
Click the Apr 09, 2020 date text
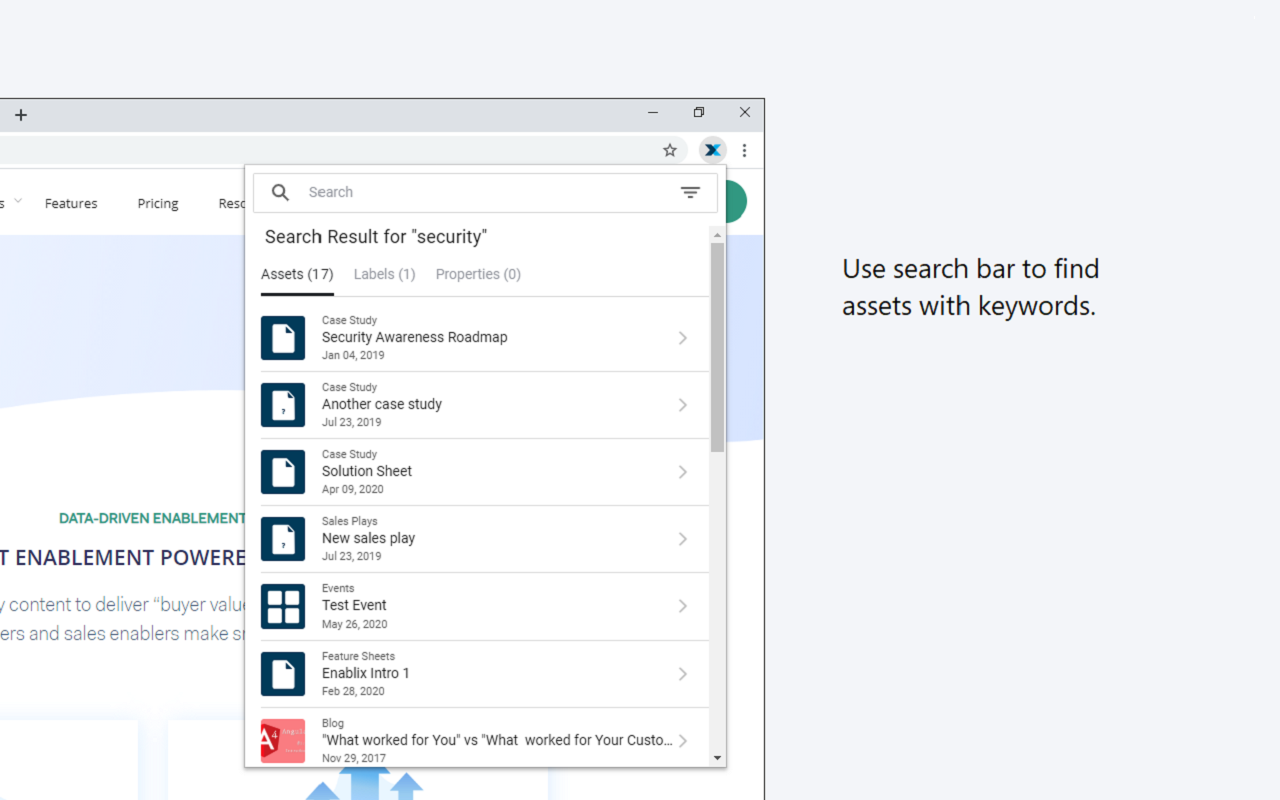pos(353,489)
